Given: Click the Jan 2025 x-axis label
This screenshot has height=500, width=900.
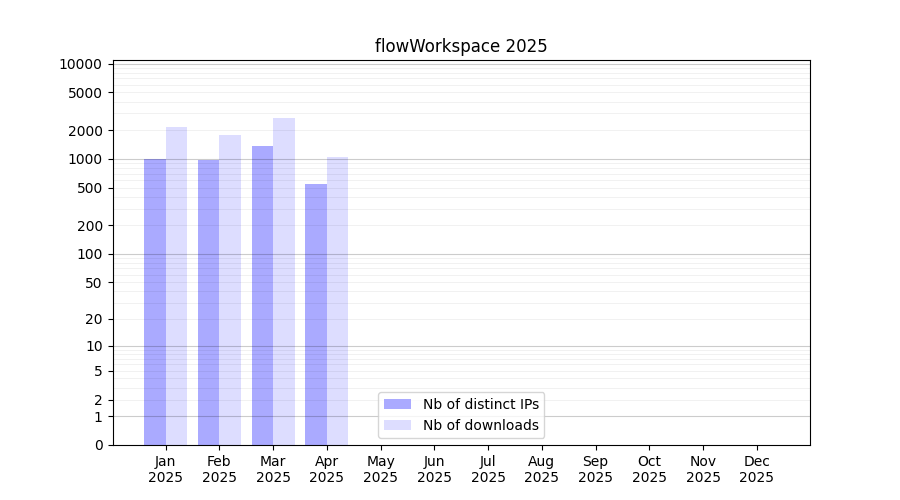Looking at the screenshot, I should tap(166, 469).
